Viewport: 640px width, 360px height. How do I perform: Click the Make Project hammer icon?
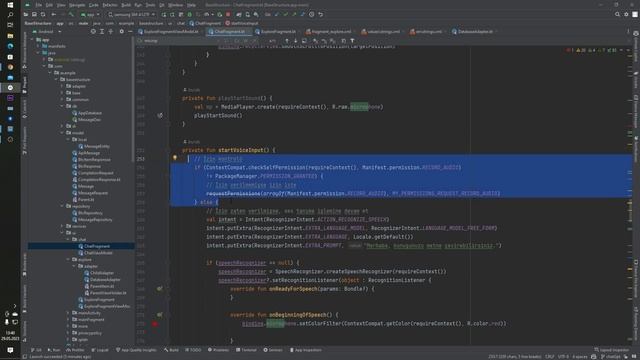(x=71, y=14)
